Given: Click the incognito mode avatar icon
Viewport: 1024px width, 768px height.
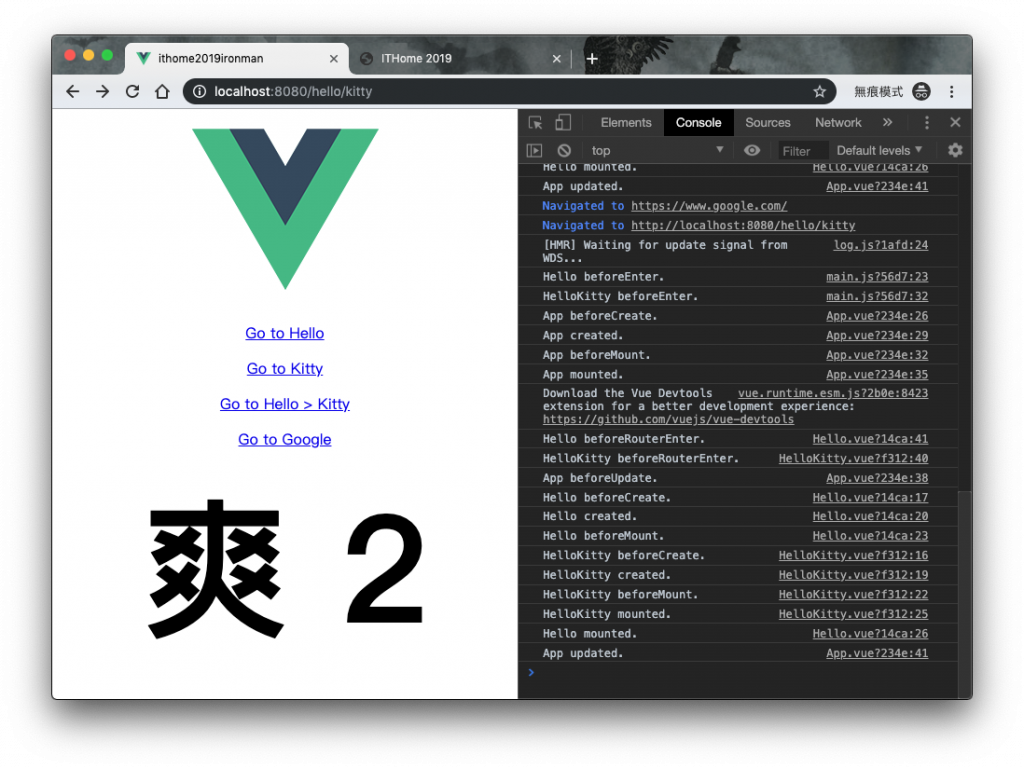Looking at the screenshot, I should (921, 91).
